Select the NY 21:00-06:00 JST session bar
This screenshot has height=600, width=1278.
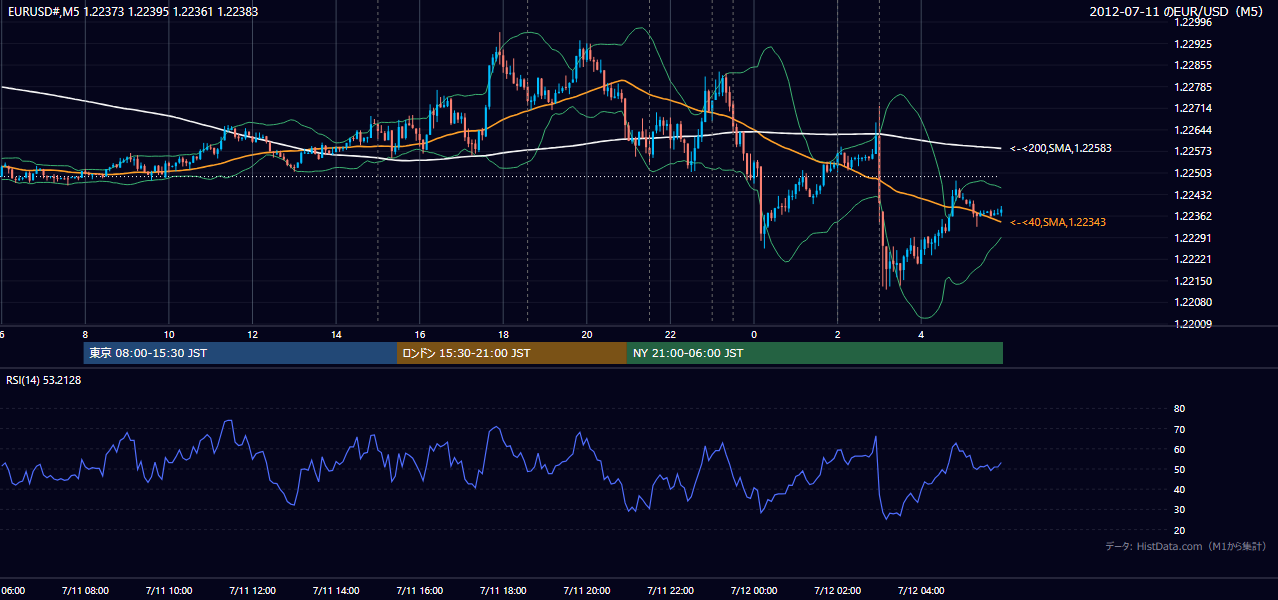pyautogui.click(x=815, y=353)
